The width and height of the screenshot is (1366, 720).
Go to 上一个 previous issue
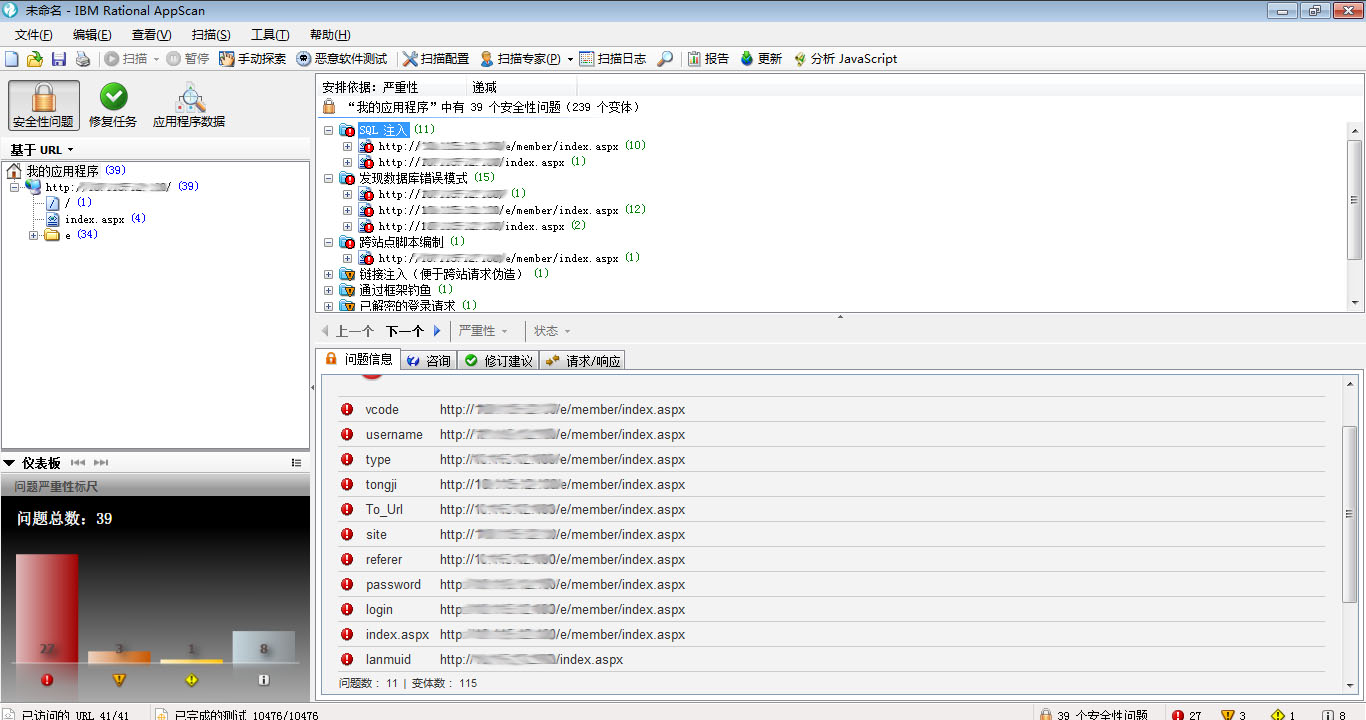[347, 331]
